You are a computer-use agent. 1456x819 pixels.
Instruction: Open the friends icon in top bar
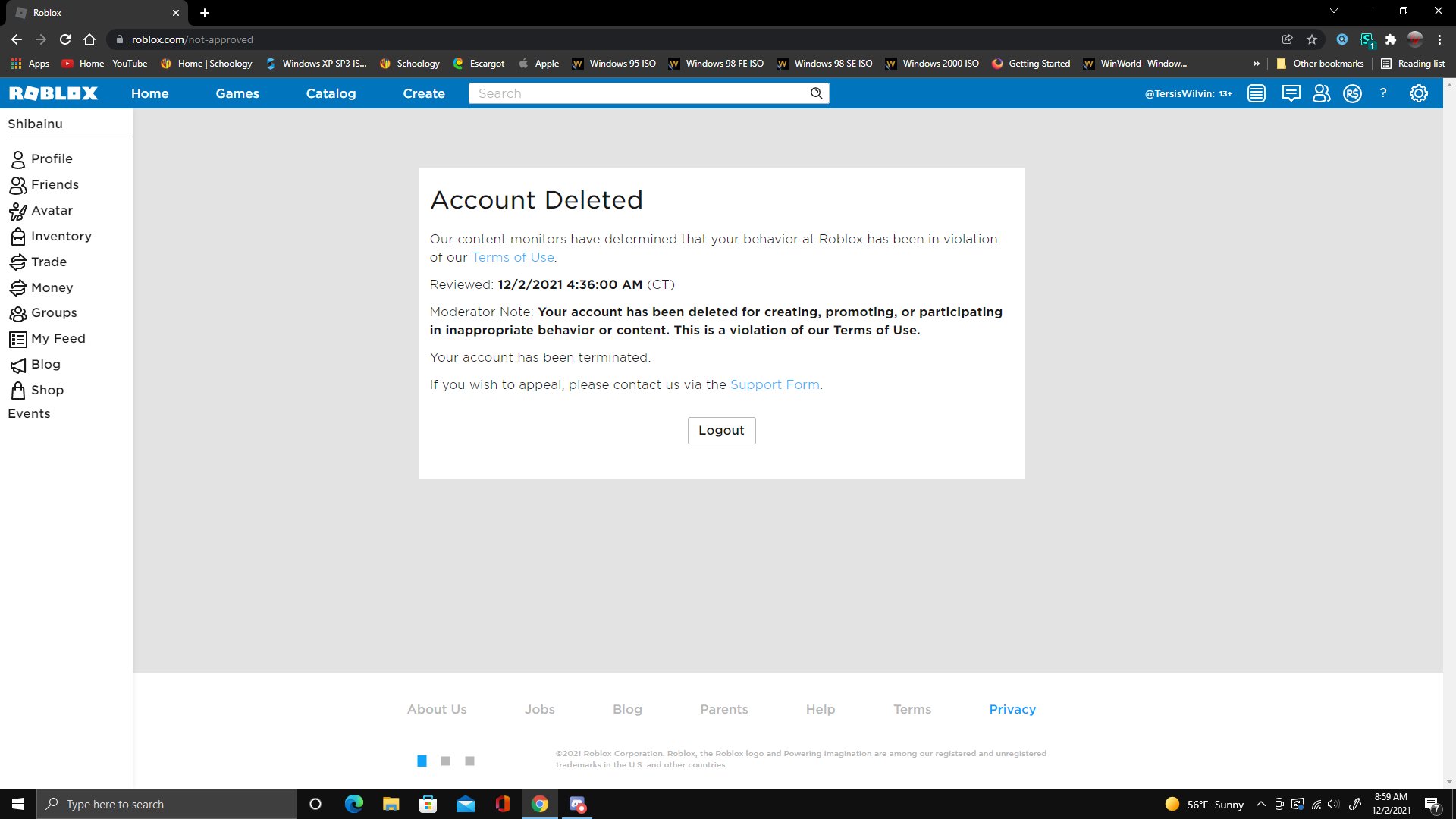(x=1321, y=93)
